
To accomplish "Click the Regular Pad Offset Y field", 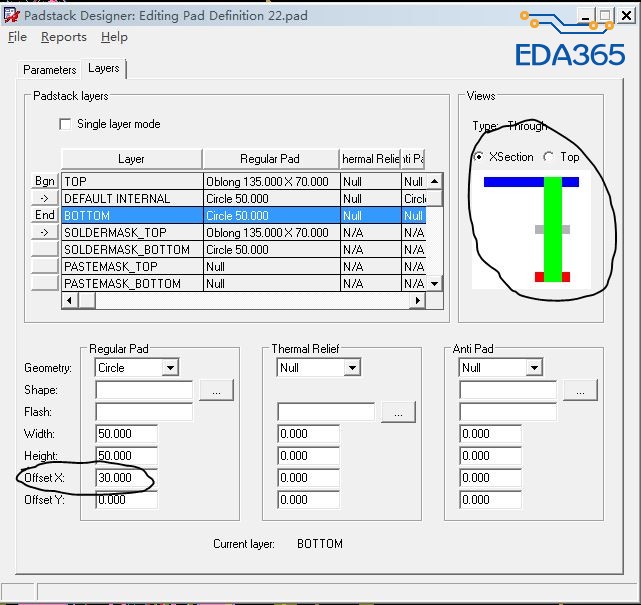I will point(126,500).
